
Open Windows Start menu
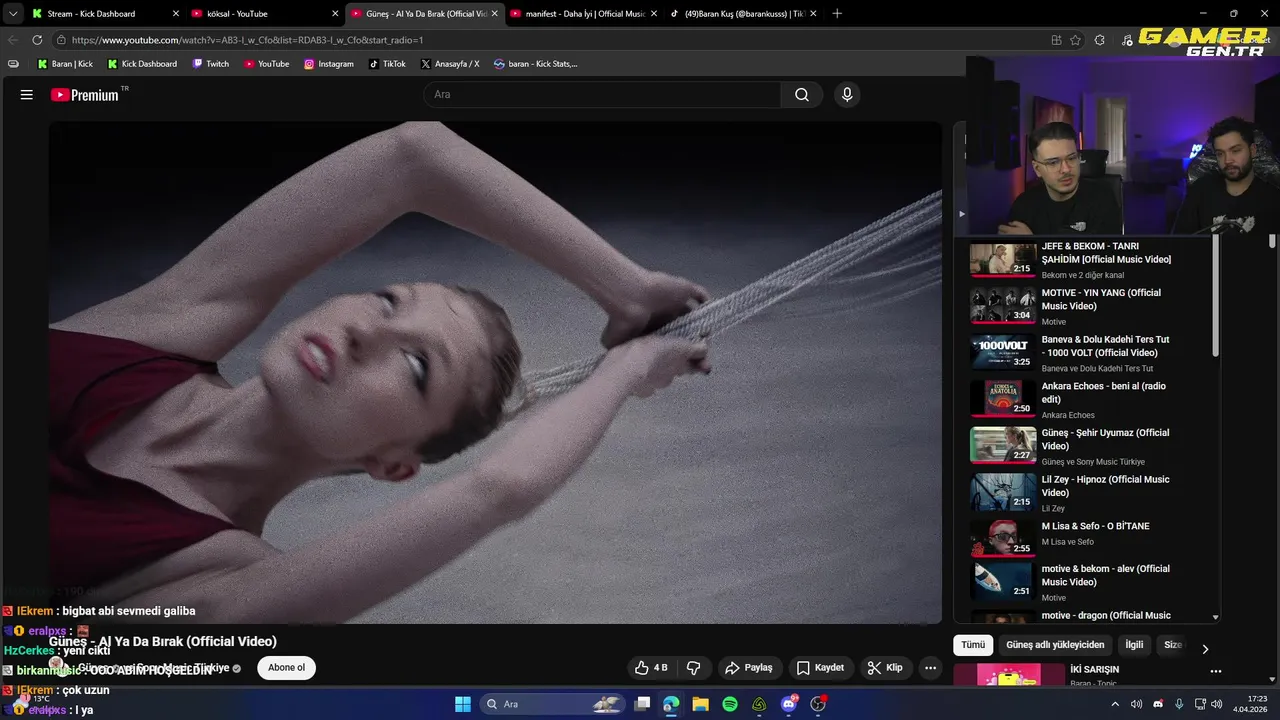pos(463,704)
